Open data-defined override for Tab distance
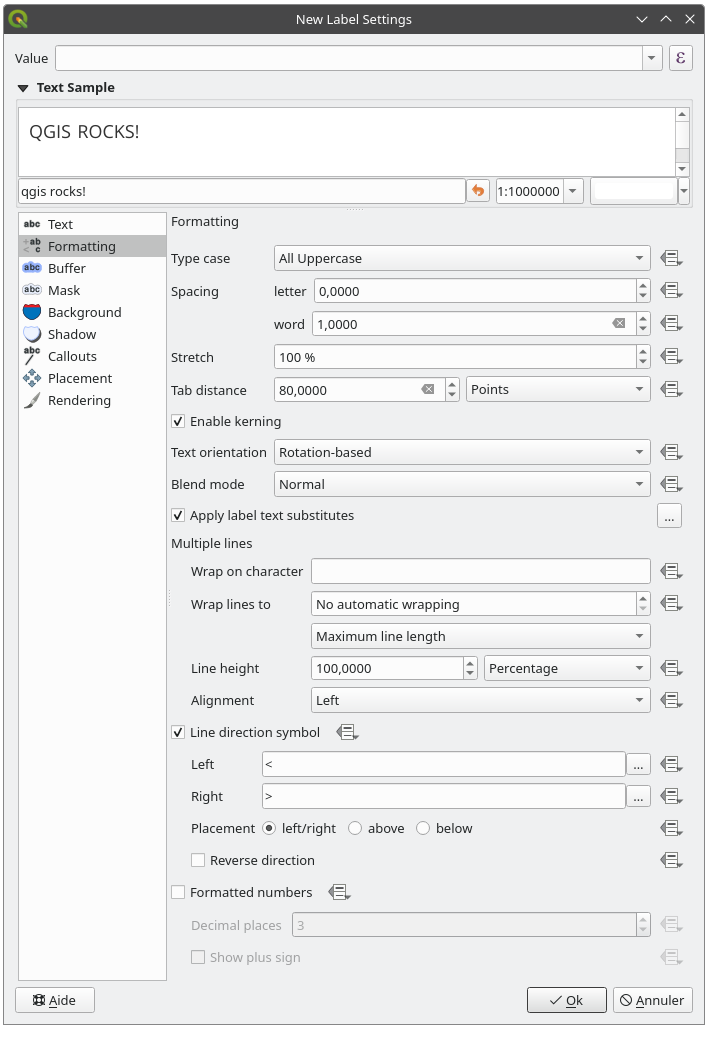 [x=671, y=389]
